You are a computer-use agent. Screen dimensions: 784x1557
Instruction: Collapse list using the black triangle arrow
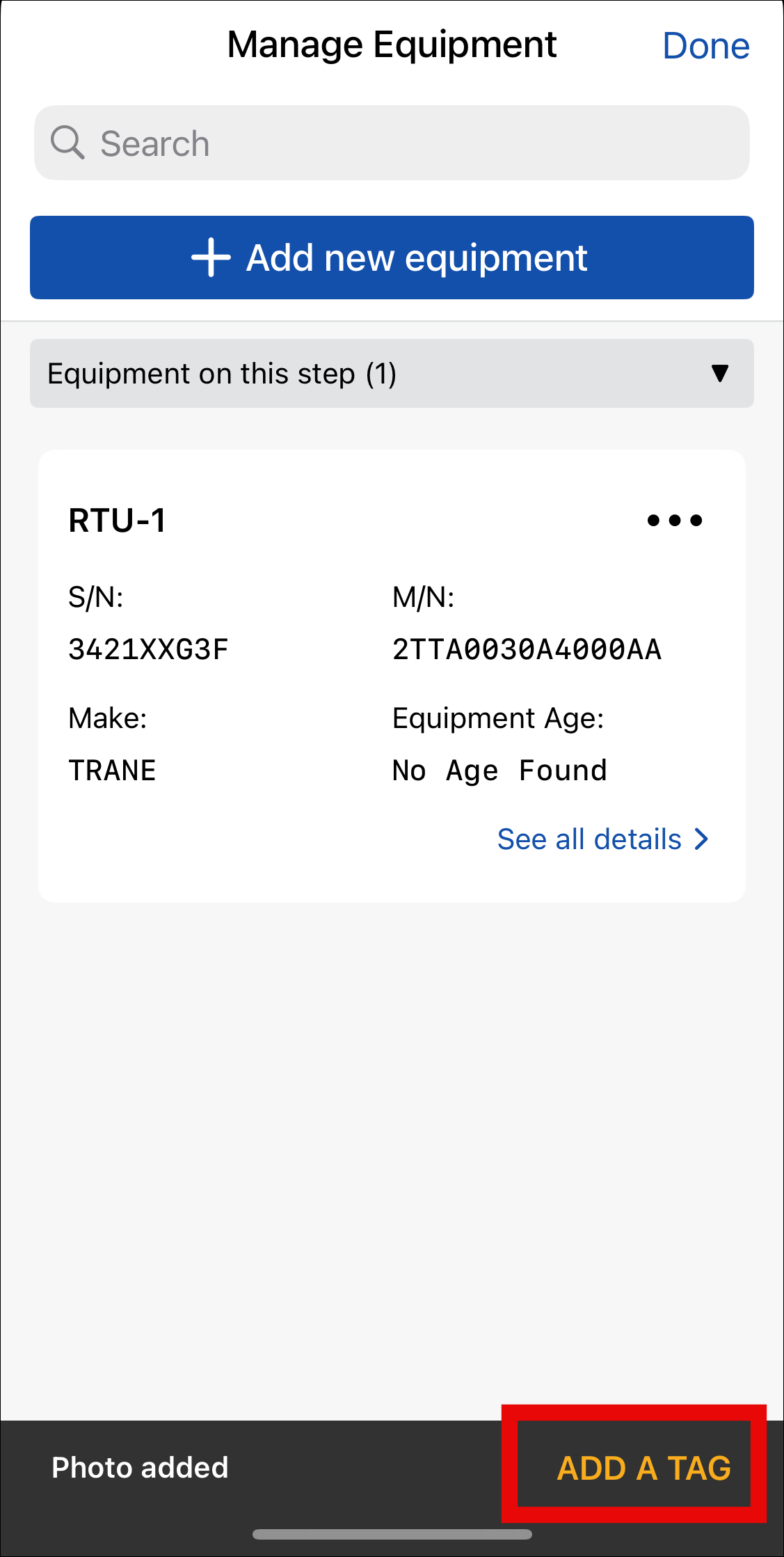[x=720, y=374]
